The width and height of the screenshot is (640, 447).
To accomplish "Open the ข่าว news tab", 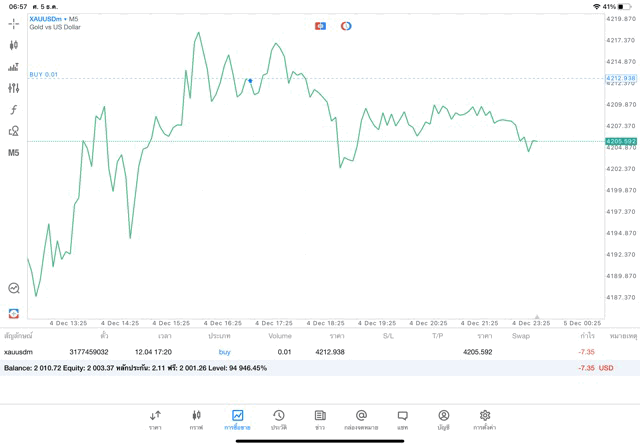I will click(x=320, y=419).
